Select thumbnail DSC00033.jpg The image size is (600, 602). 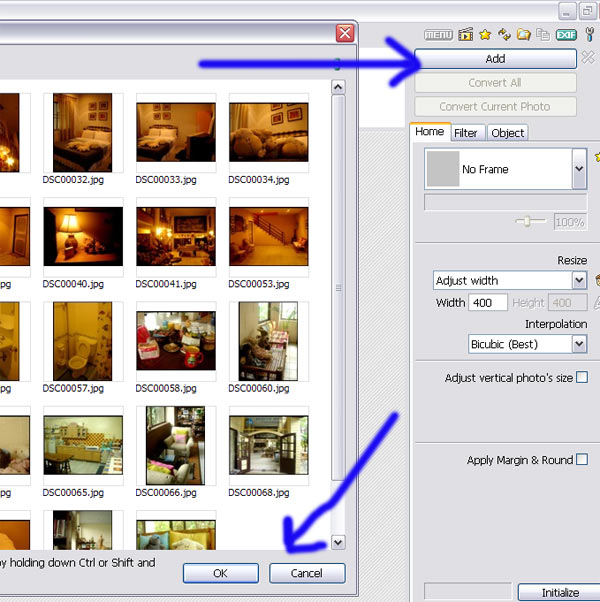click(x=176, y=132)
